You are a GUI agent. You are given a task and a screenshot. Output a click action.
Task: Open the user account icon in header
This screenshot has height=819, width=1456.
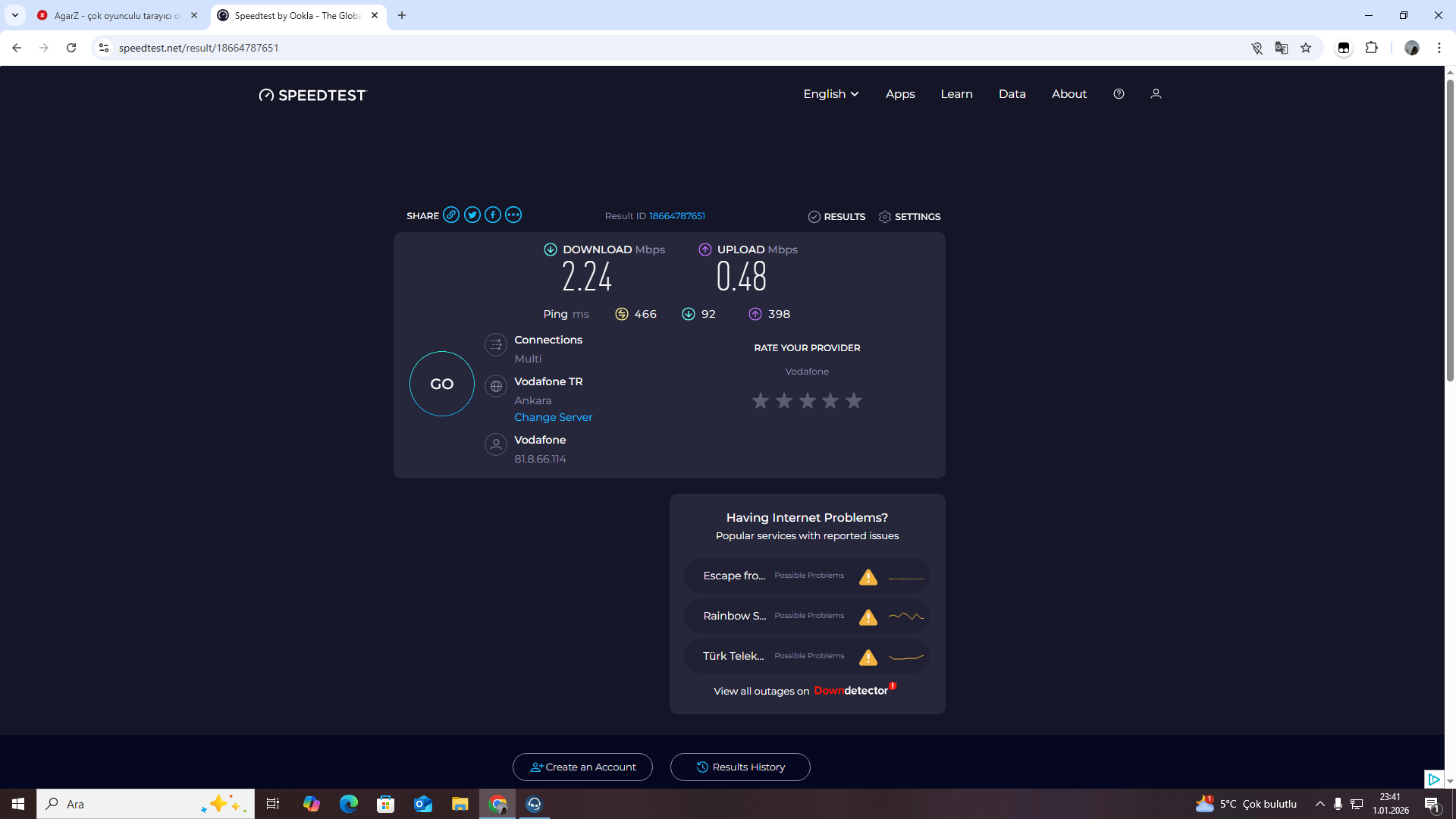[x=1156, y=94]
